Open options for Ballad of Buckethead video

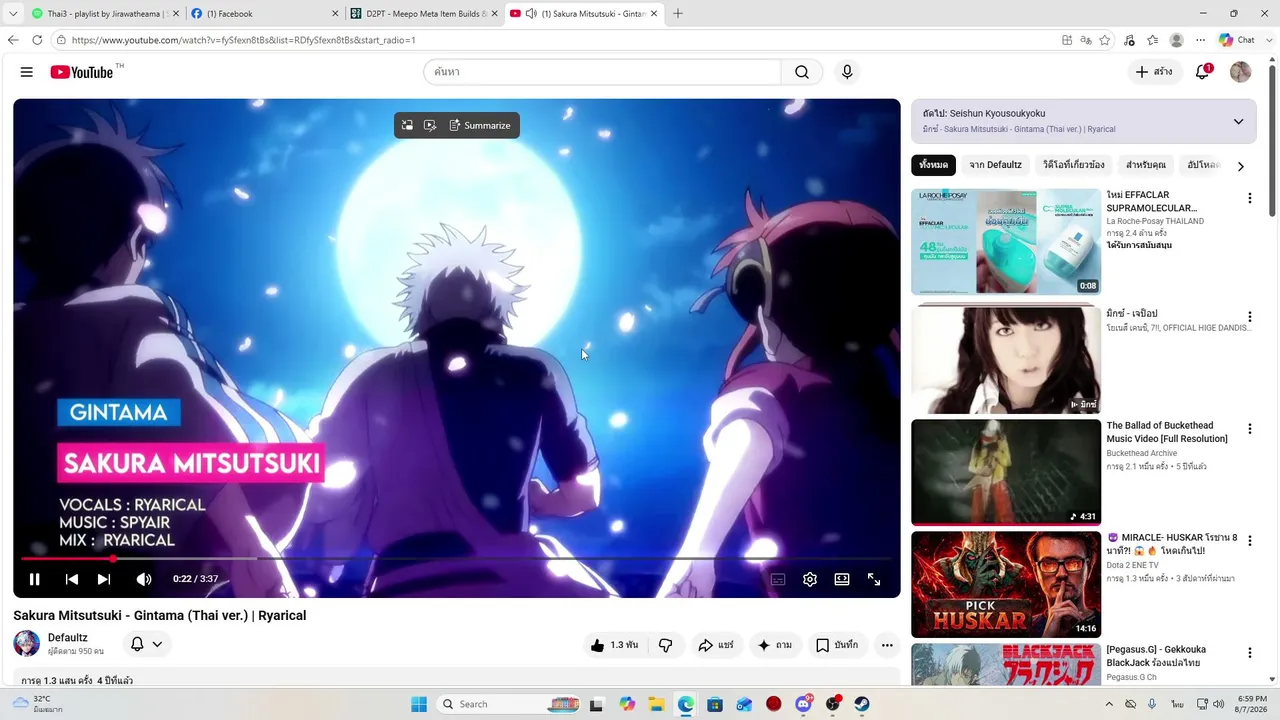1249,430
